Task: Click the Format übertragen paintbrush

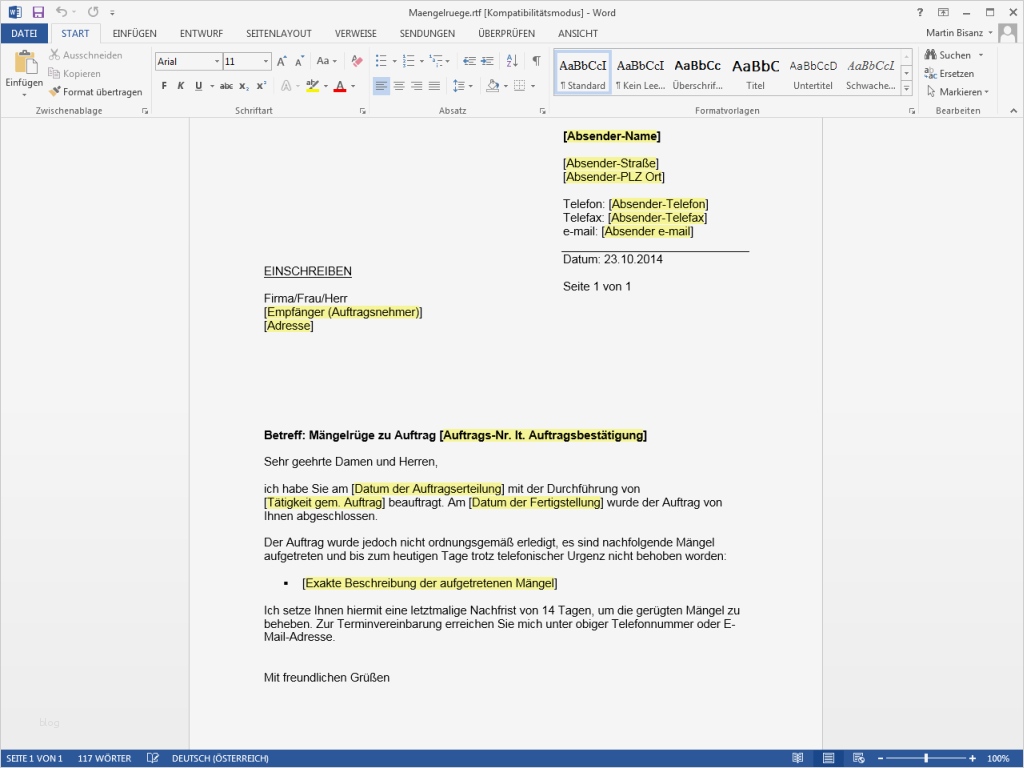Action: (x=56, y=92)
